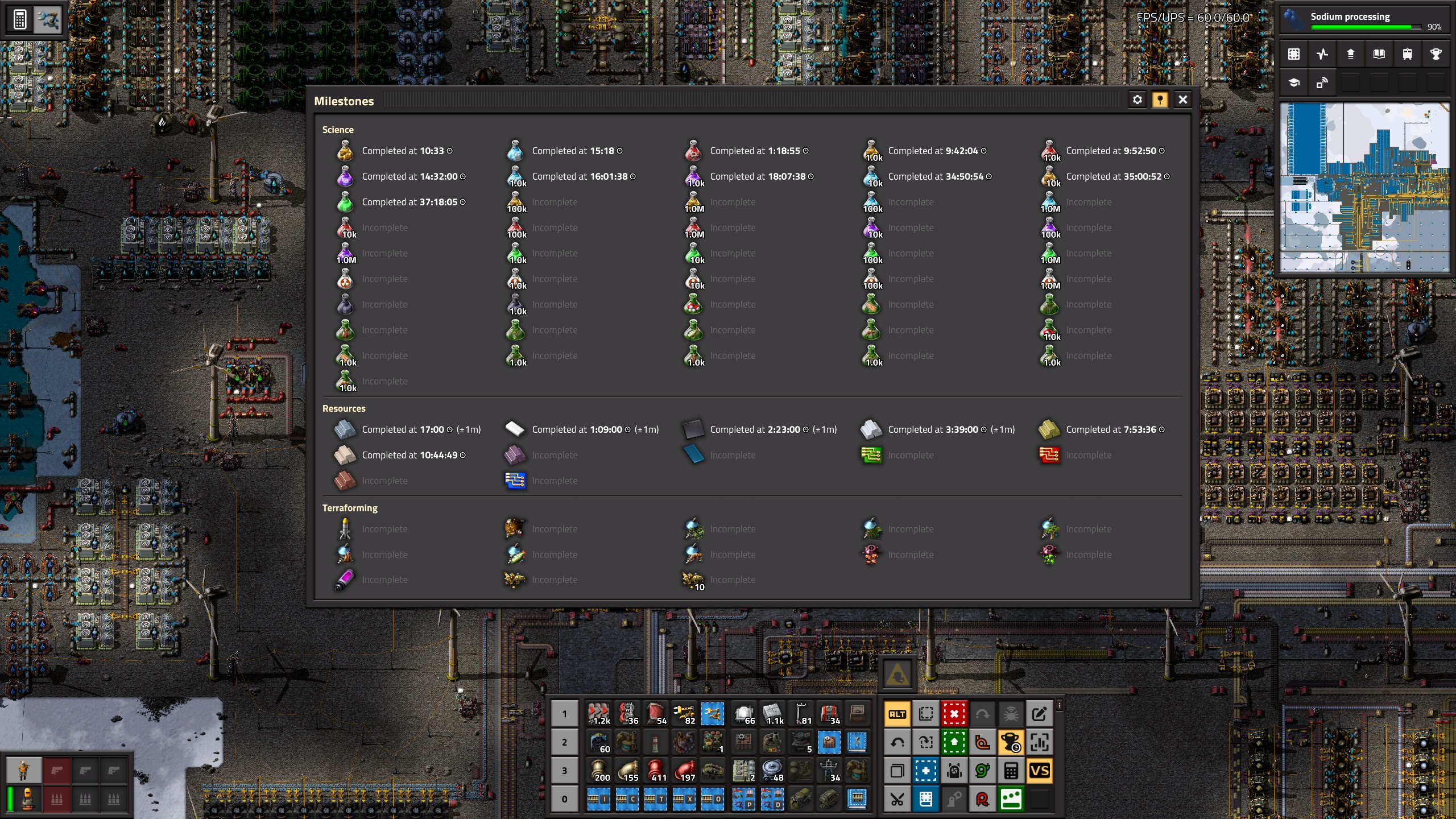Viewport: 1456px width, 819px height.
Task: Expand shortcut bar three-dots menu
Action: [x=1060, y=706]
